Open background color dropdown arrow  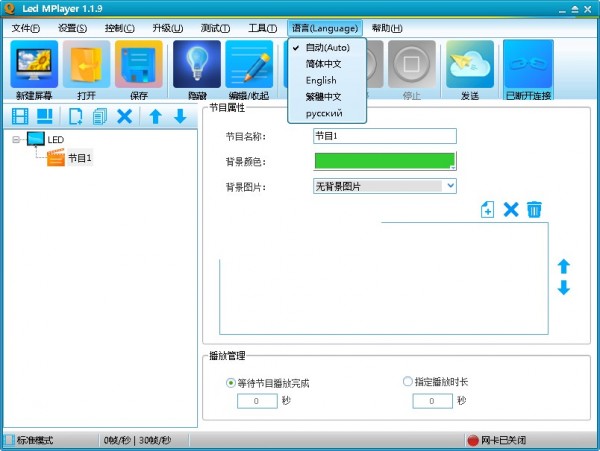click(x=452, y=162)
